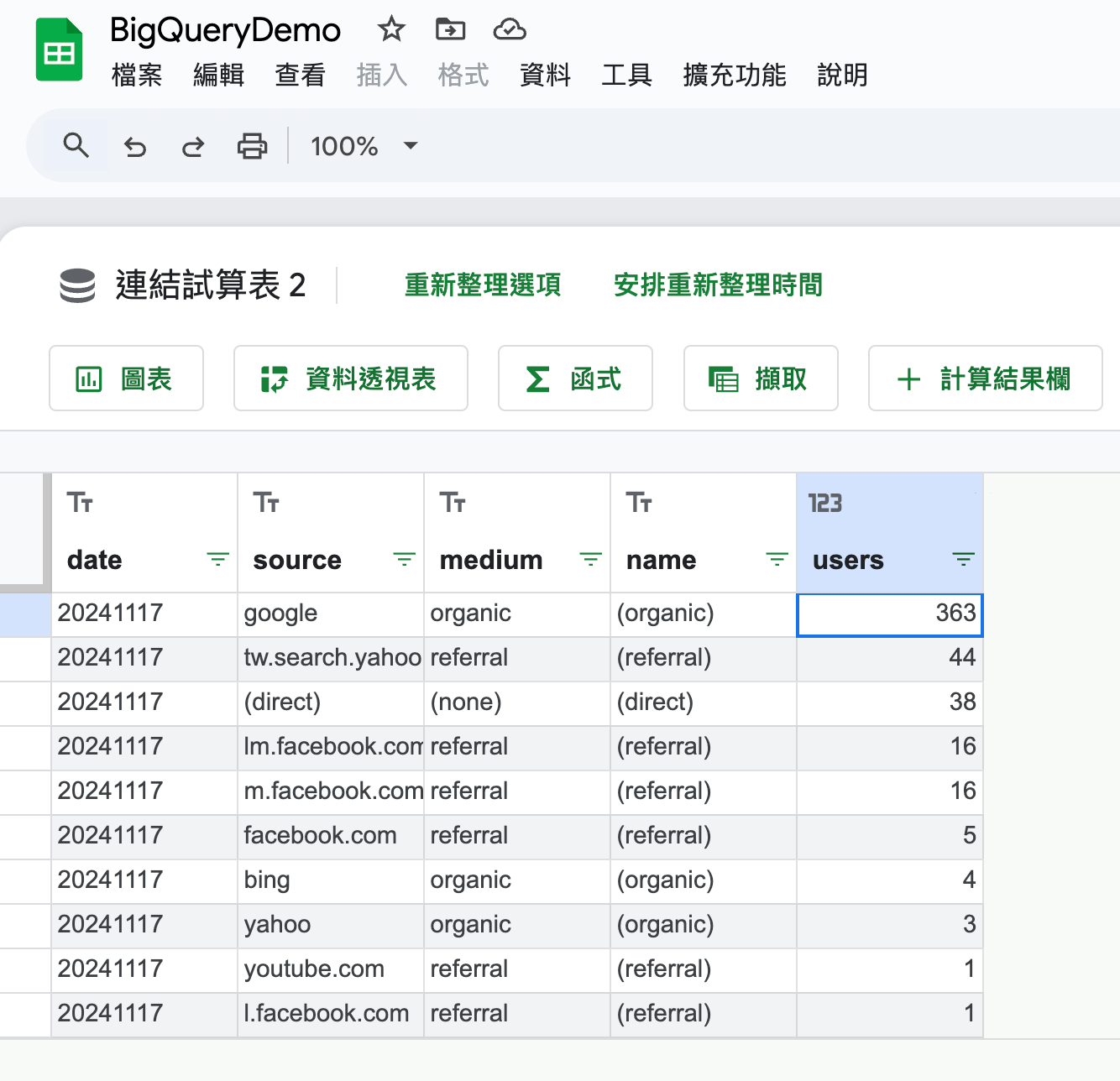Select the source cell 'google'
The width and height of the screenshot is (1120, 1081).
tap(331, 614)
